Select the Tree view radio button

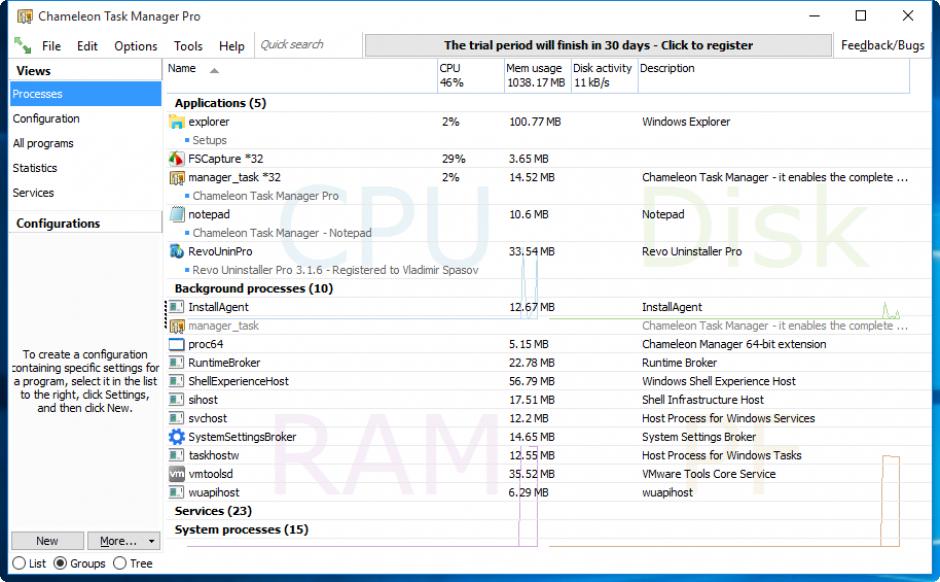coord(120,563)
